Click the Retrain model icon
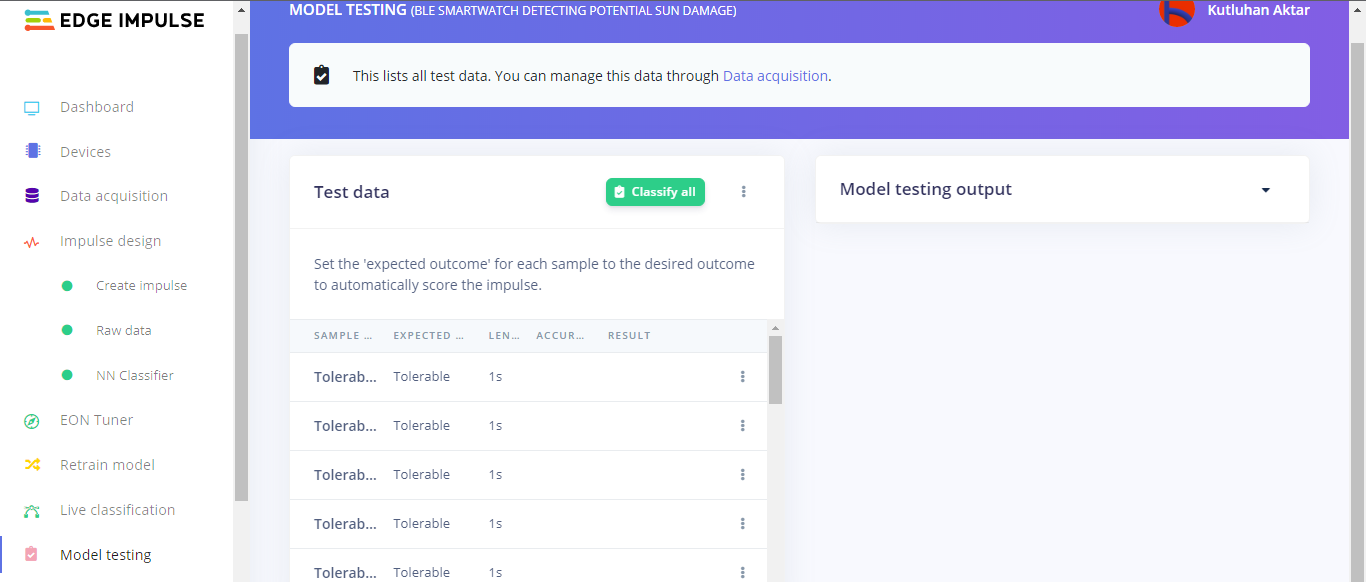 tap(31, 464)
